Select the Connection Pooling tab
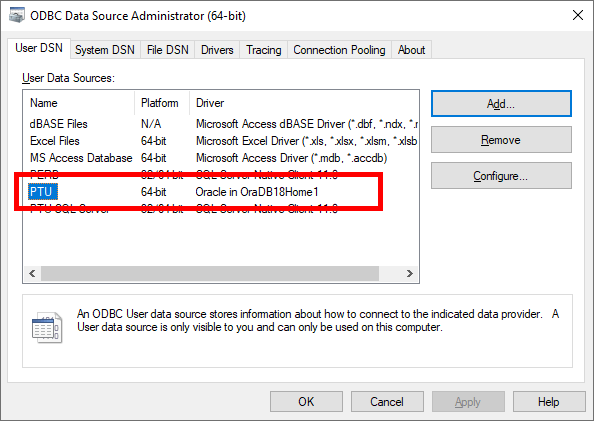Screen dimensions: 594x421 [339, 50]
